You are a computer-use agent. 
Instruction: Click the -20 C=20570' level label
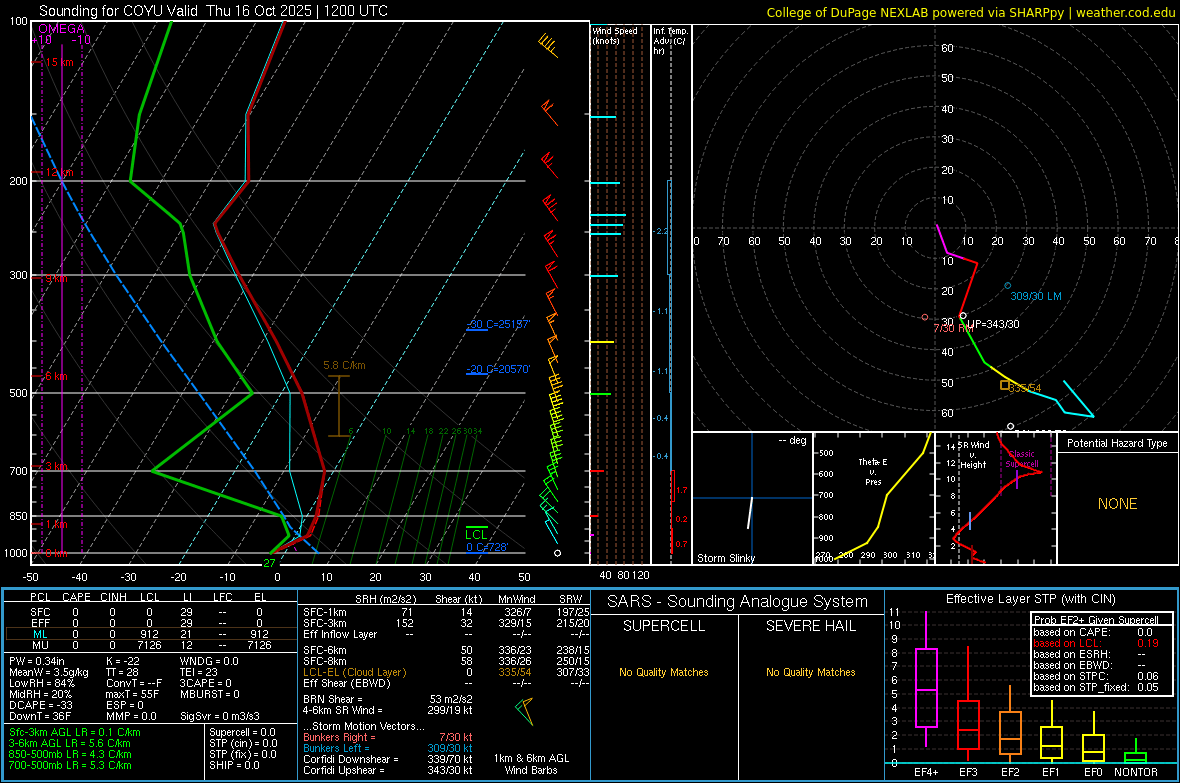tap(498, 369)
